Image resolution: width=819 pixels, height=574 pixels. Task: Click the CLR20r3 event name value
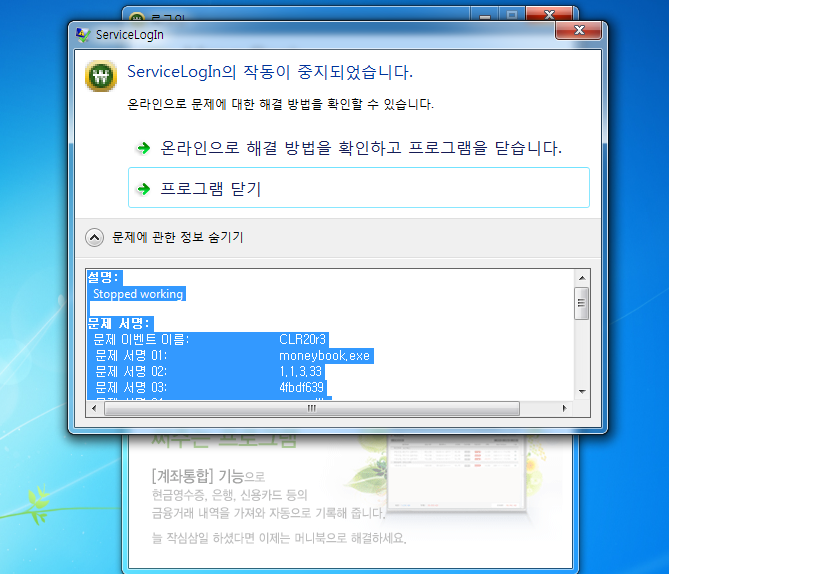302,339
